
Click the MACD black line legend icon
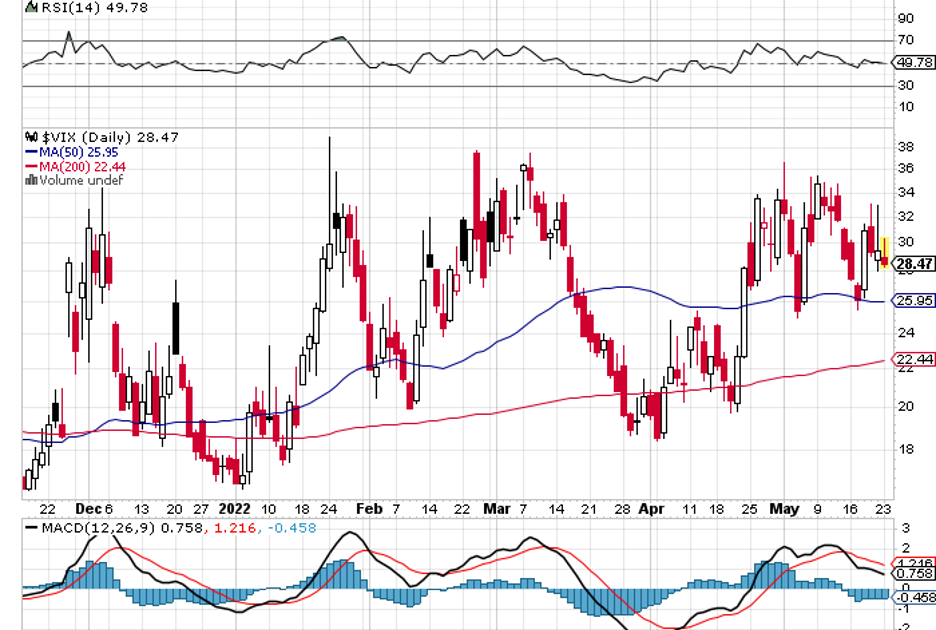32,527
